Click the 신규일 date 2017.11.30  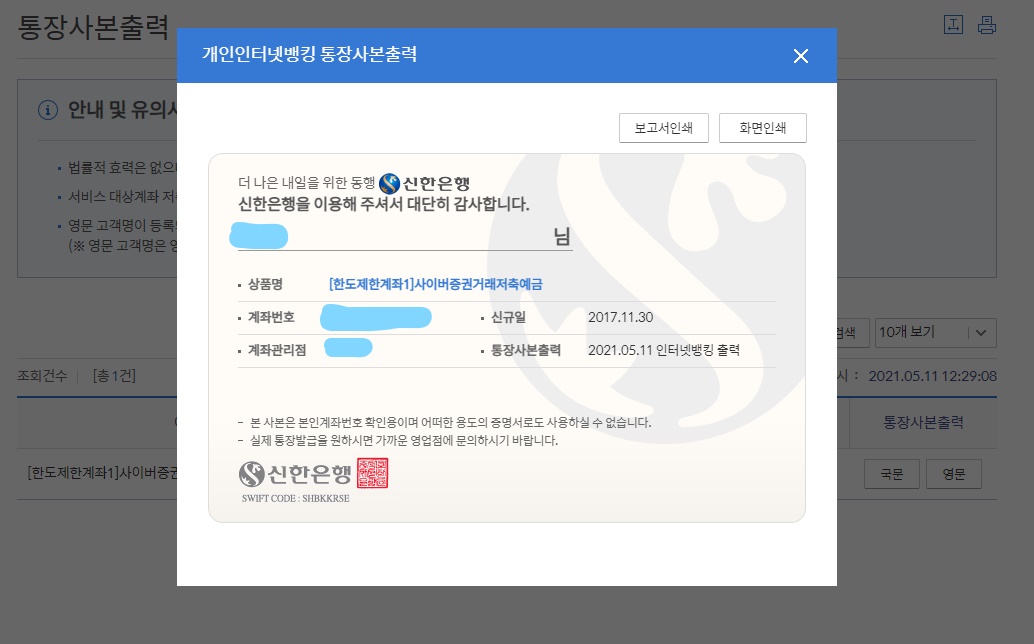621,317
